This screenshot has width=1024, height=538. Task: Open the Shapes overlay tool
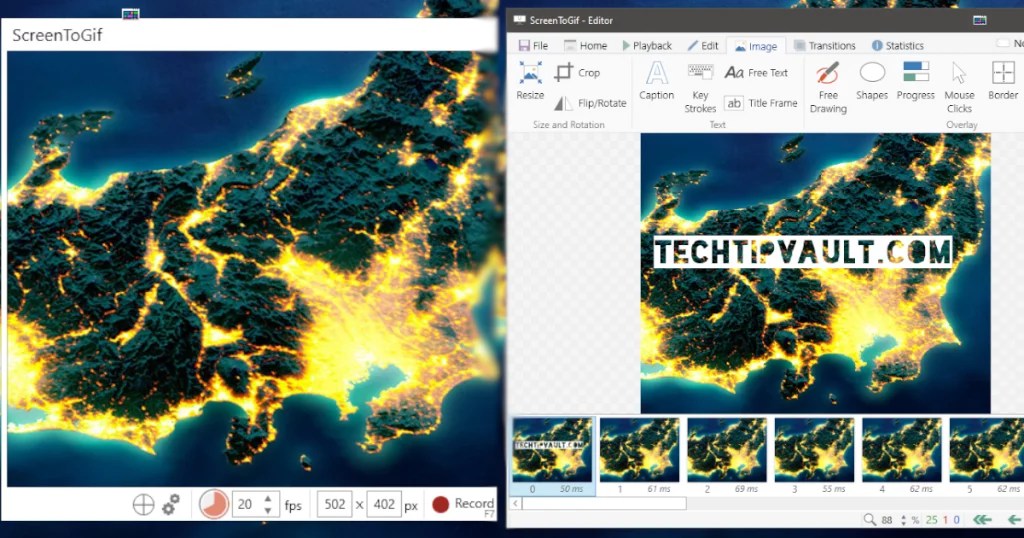tap(872, 80)
